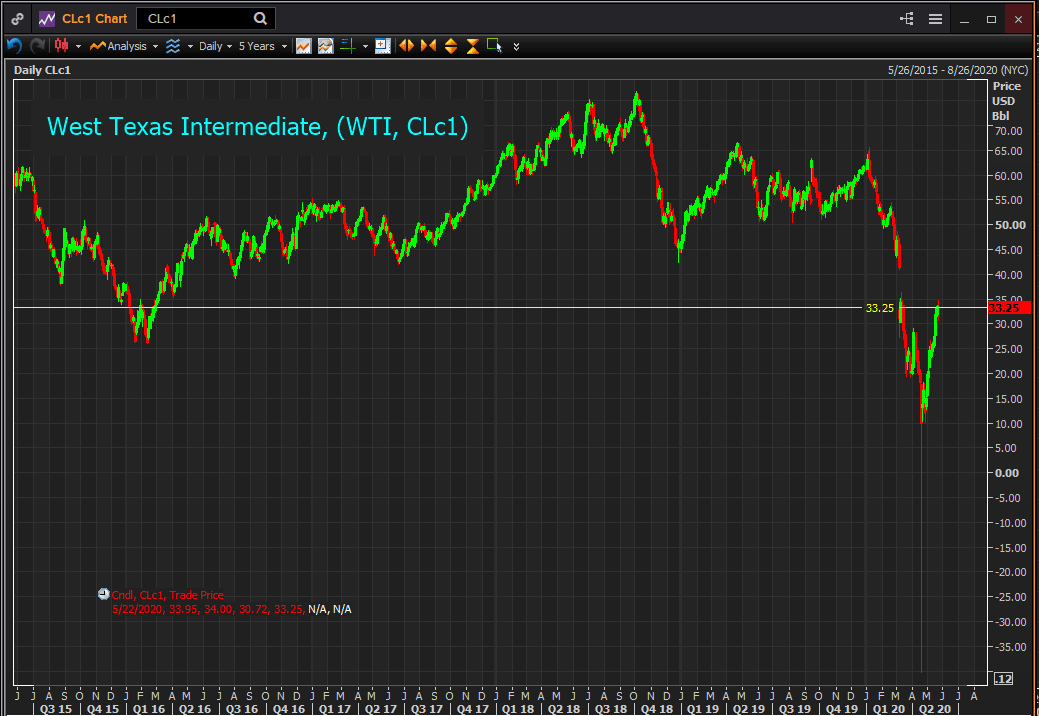Click the 50.00 price axis label
Image resolution: width=1039 pixels, height=716 pixels.
click(x=1010, y=225)
